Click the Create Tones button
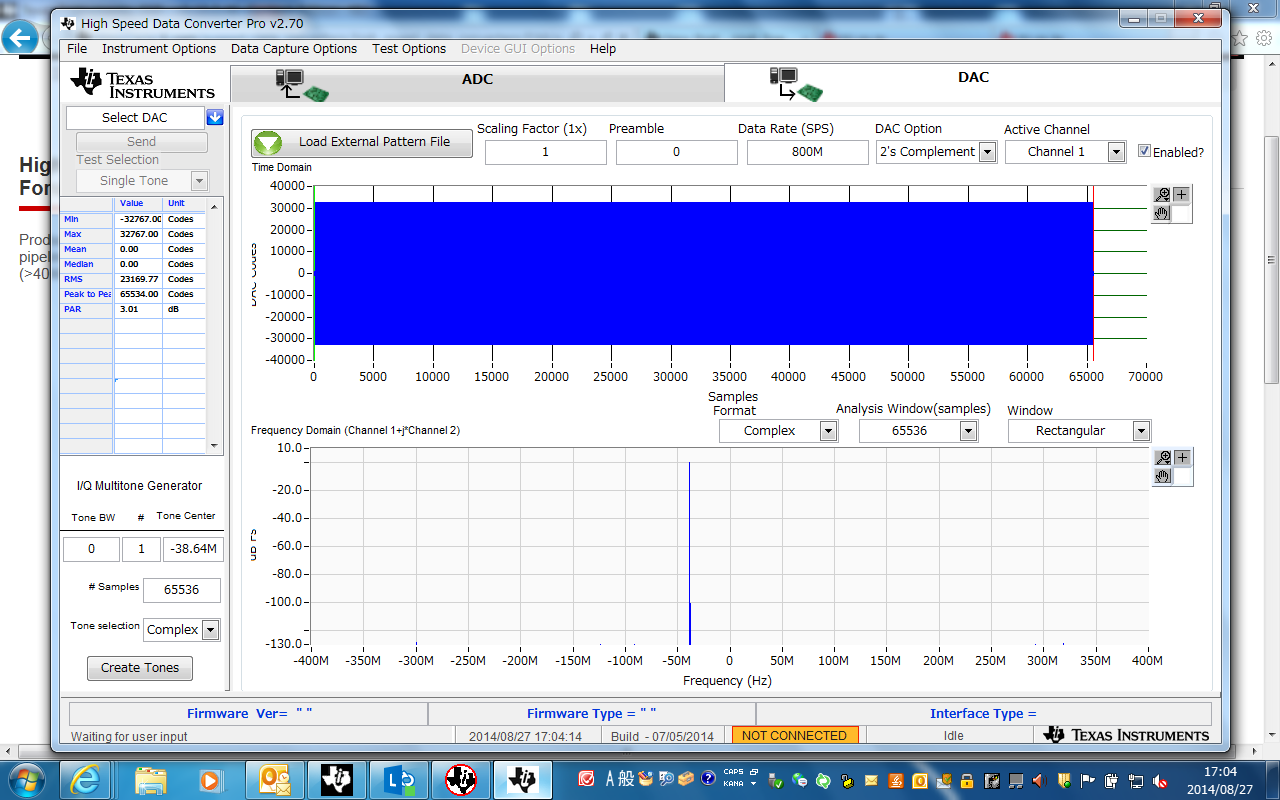The width and height of the screenshot is (1280, 800). (140, 668)
